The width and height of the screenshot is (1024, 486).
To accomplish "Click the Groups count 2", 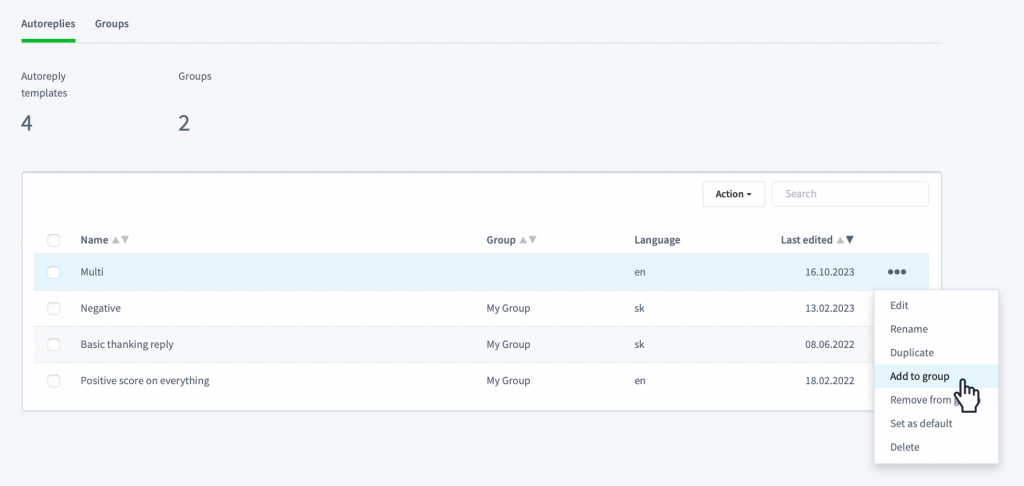I will 184,123.
